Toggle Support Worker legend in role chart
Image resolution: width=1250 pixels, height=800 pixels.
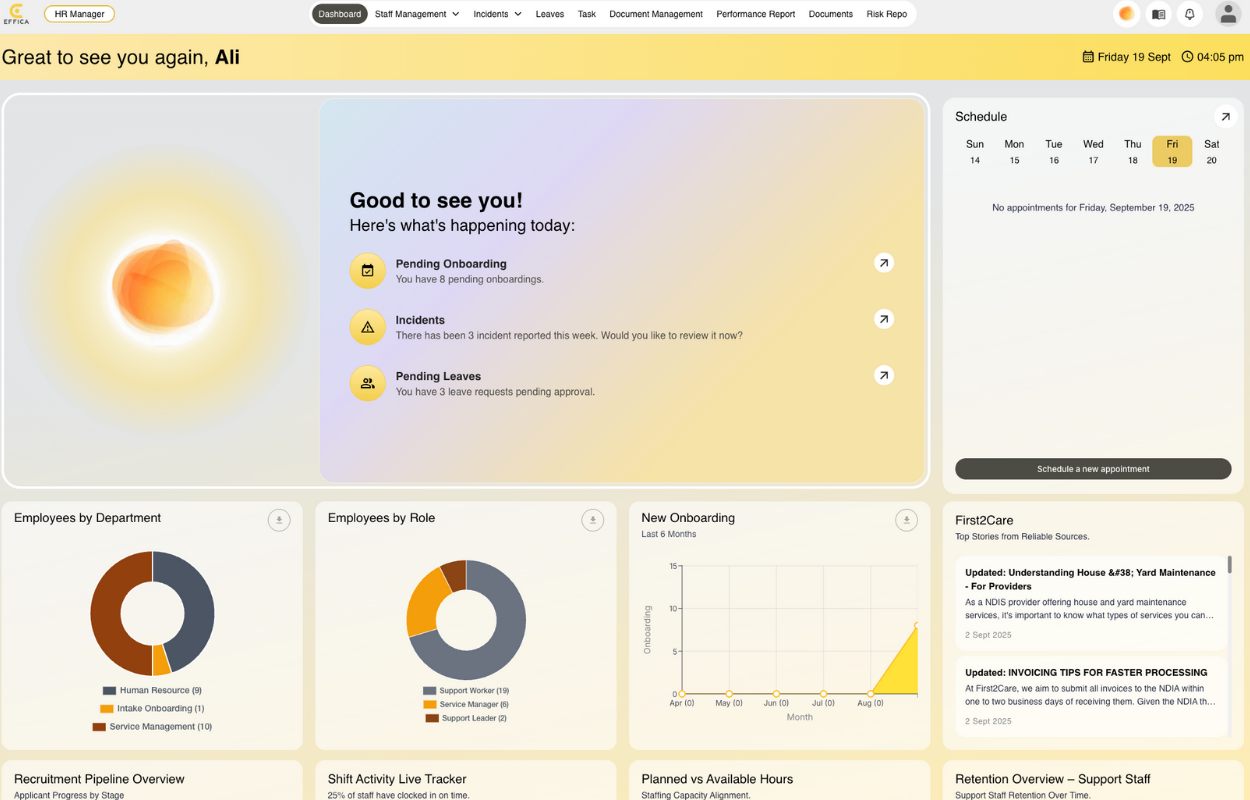(x=466, y=690)
